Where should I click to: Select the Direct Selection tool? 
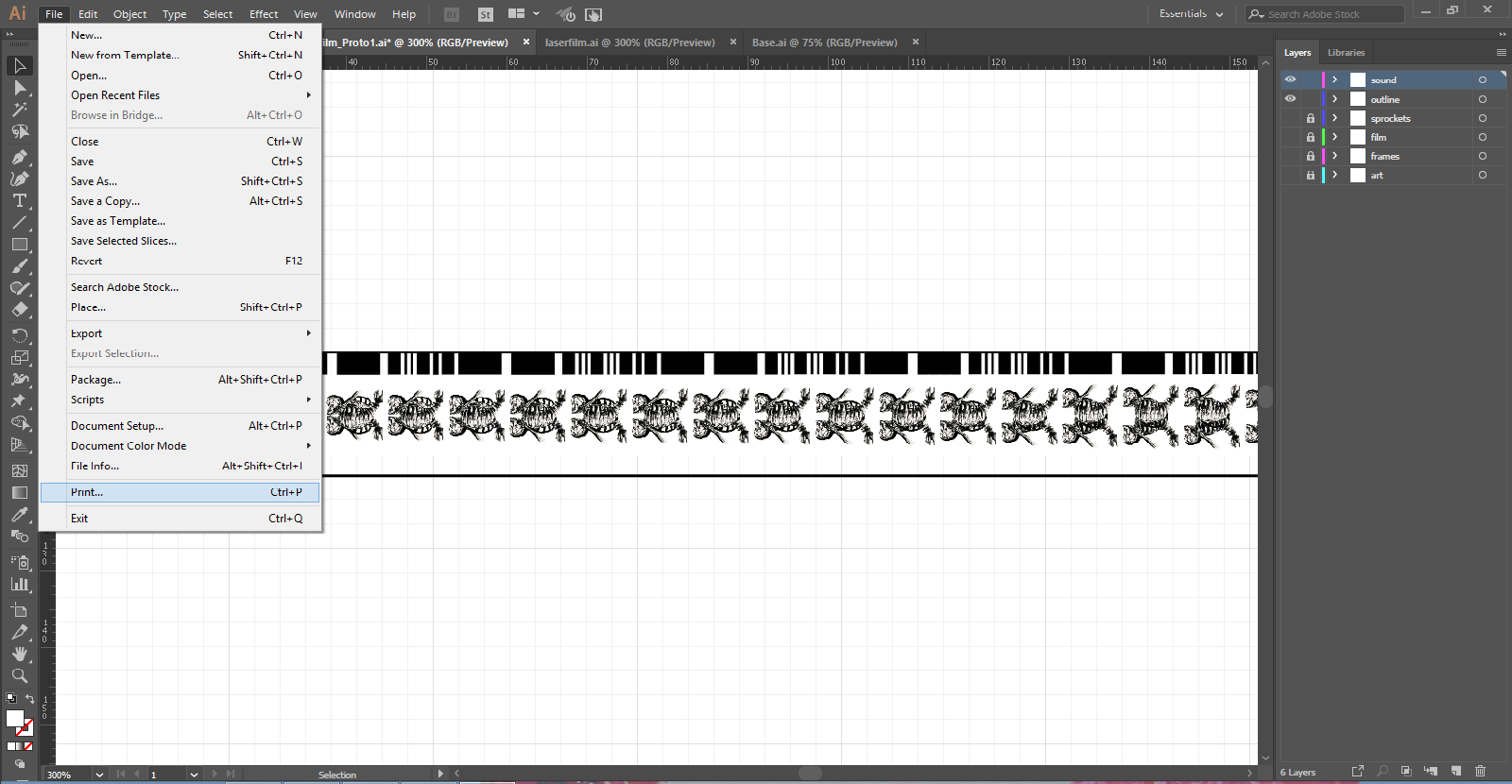(x=19, y=88)
